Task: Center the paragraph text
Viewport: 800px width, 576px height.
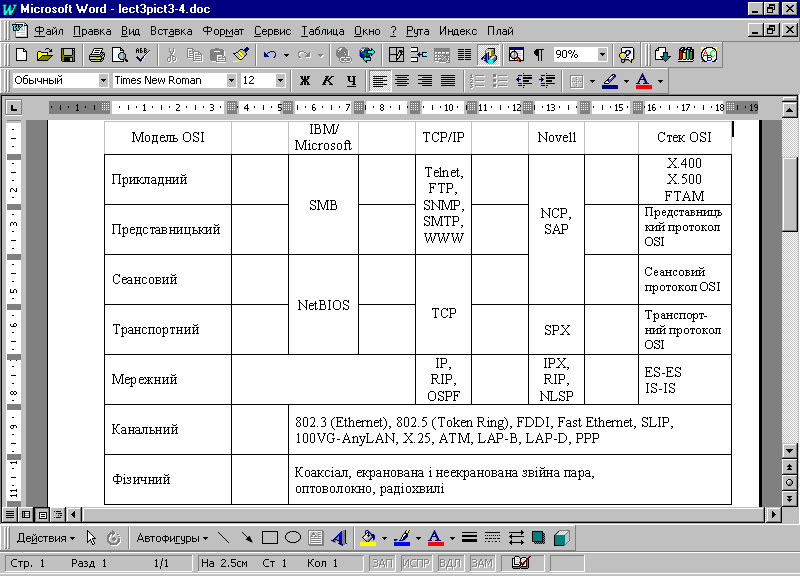Action: [x=402, y=81]
